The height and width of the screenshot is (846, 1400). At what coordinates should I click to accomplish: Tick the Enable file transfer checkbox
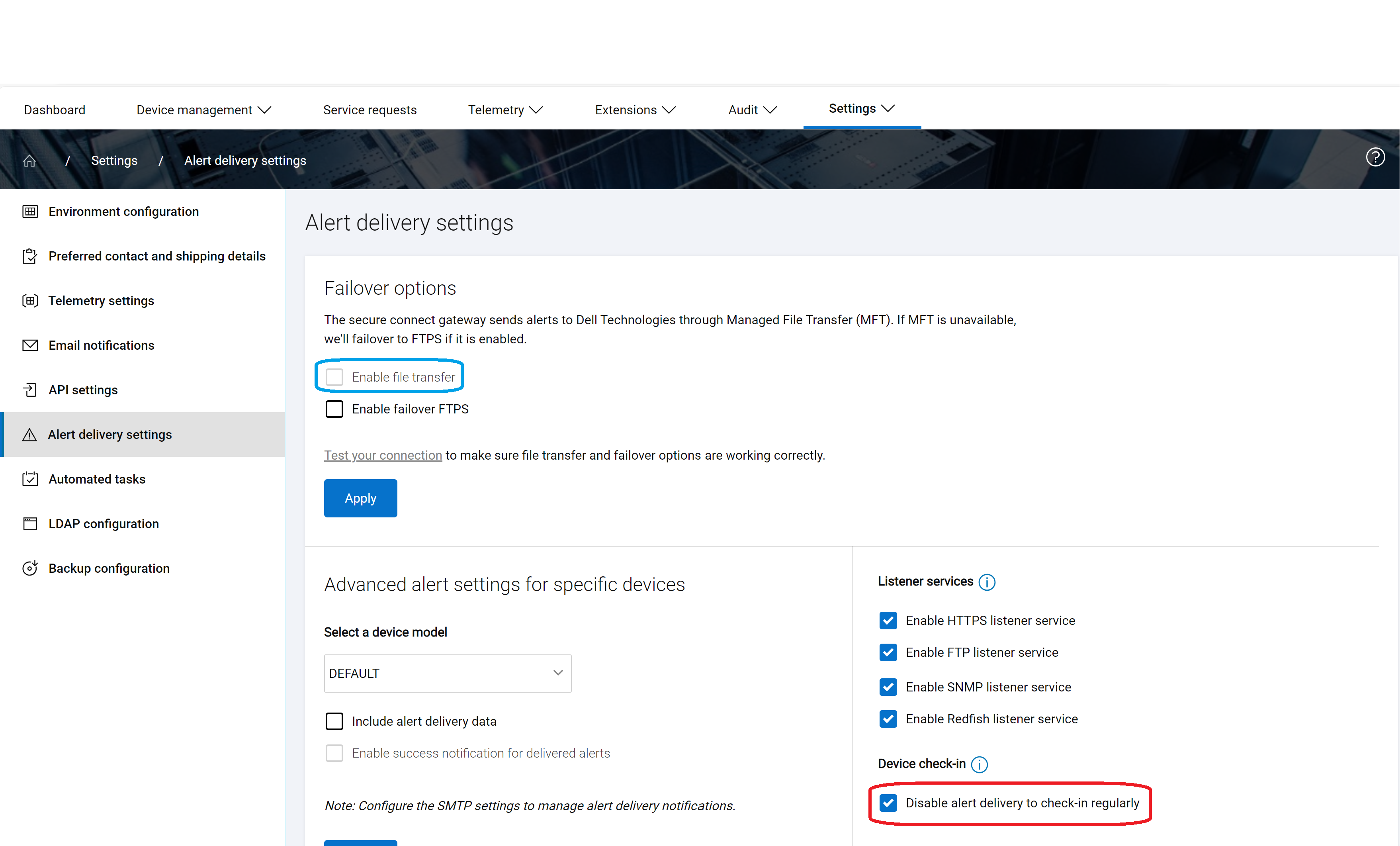[x=334, y=377]
